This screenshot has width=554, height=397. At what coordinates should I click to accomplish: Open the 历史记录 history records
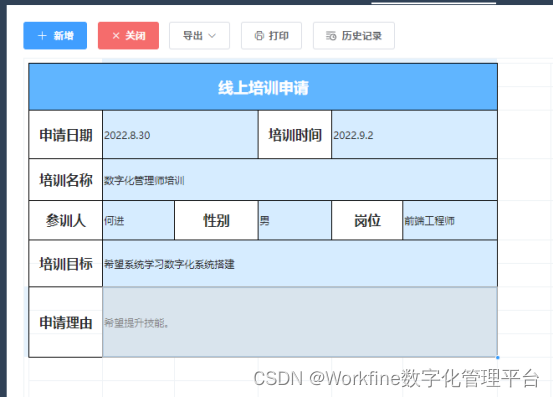click(x=354, y=36)
